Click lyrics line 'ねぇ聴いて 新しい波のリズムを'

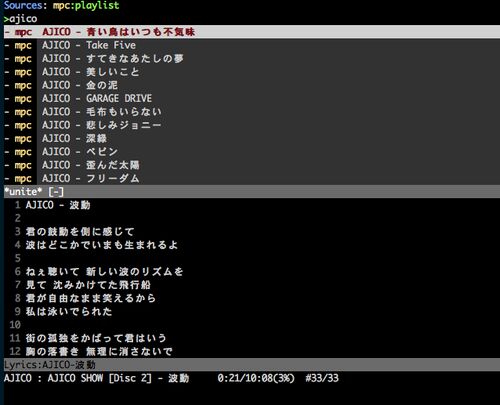[x=104, y=272]
